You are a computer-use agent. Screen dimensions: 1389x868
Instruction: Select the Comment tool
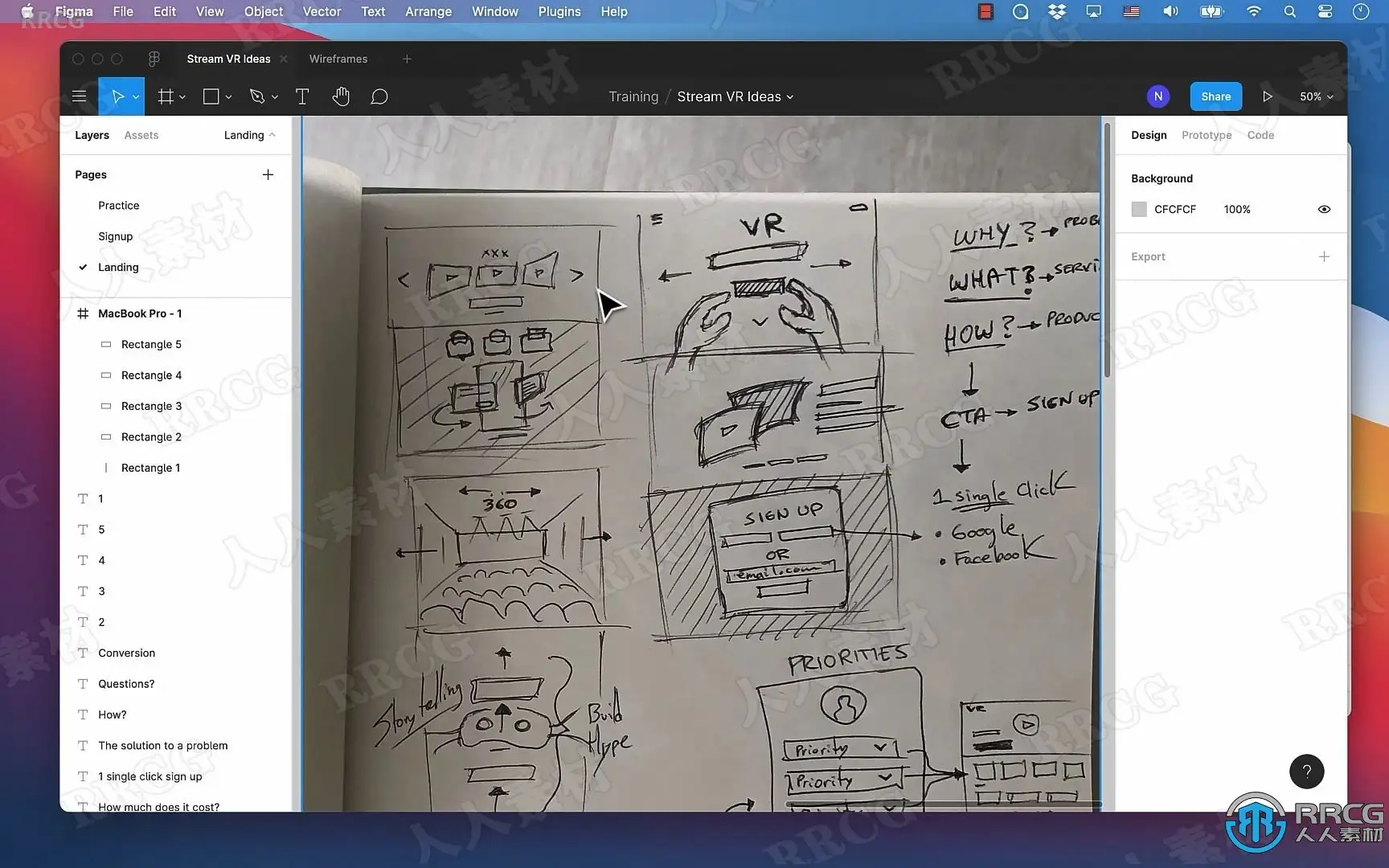tap(379, 96)
